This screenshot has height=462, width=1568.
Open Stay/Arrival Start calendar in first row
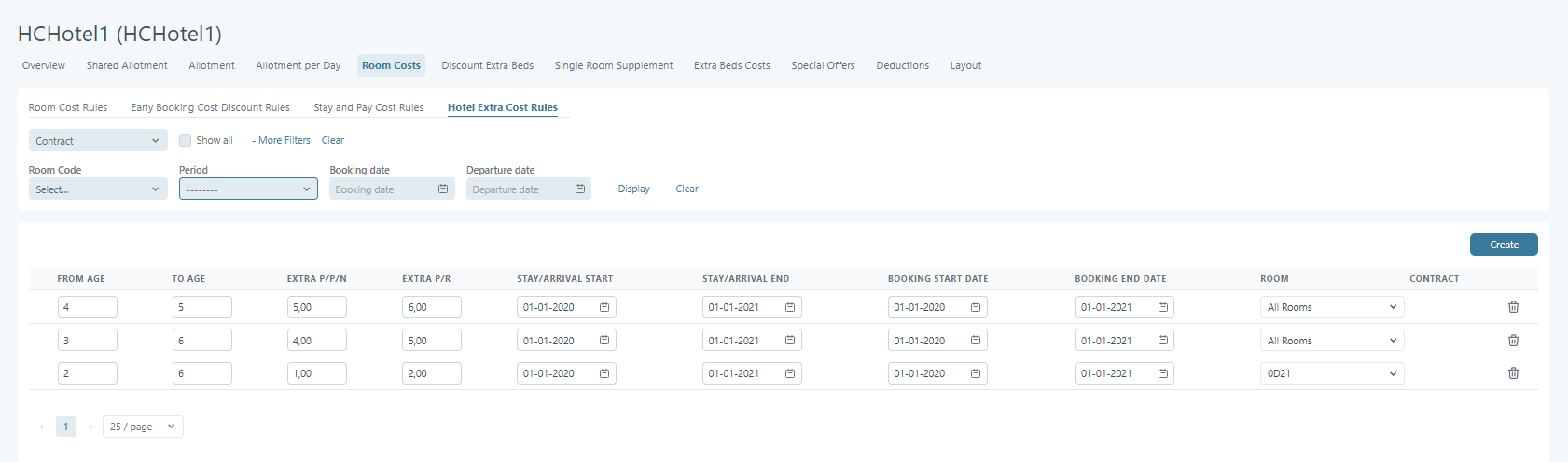coord(604,307)
